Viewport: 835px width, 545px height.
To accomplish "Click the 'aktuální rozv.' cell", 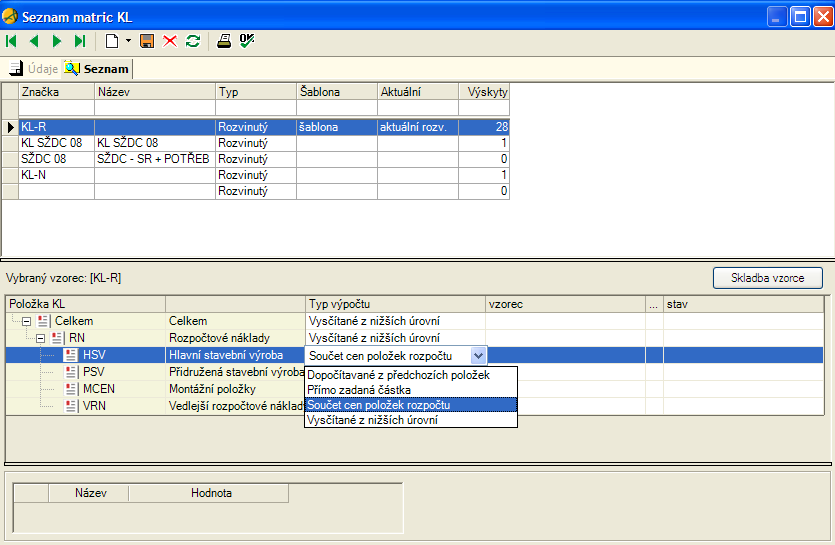I will click(x=418, y=127).
